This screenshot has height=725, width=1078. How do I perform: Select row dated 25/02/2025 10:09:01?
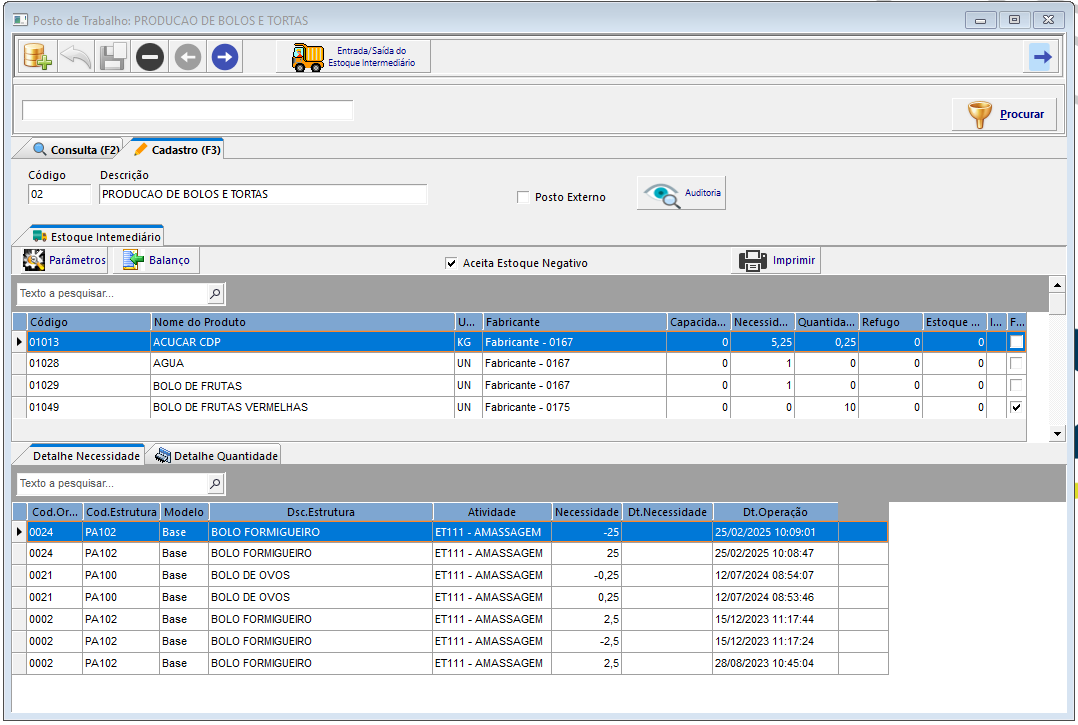click(457, 532)
